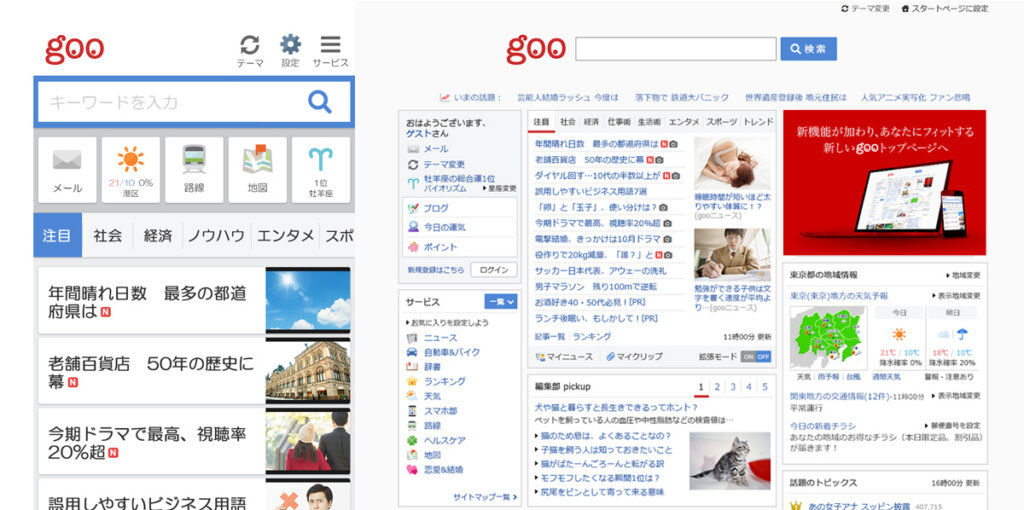Open the サービス hamburger menu

coord(330,44)
